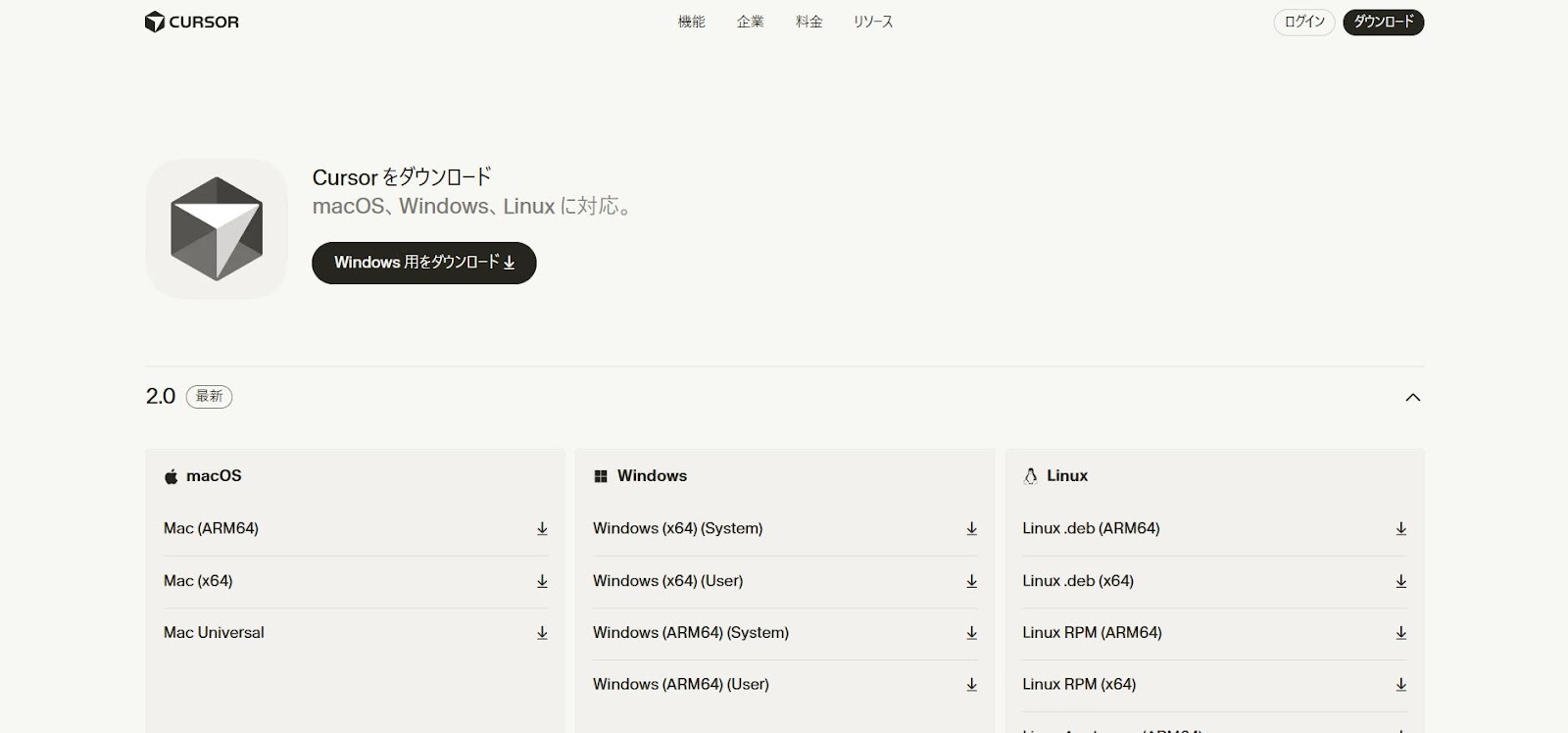Select Windows (ARM64) (System) link text

point(690,633)
